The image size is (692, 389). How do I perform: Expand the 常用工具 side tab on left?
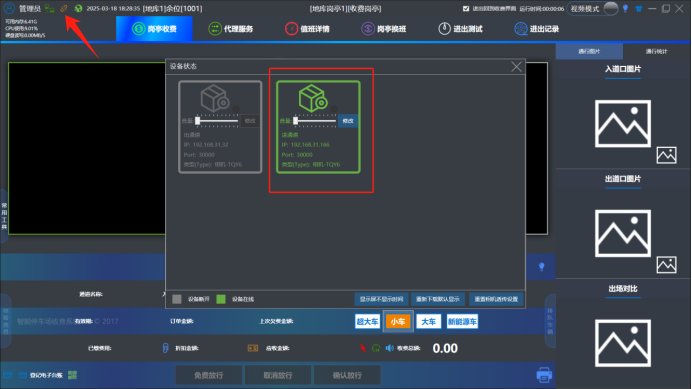pos(4,216)
